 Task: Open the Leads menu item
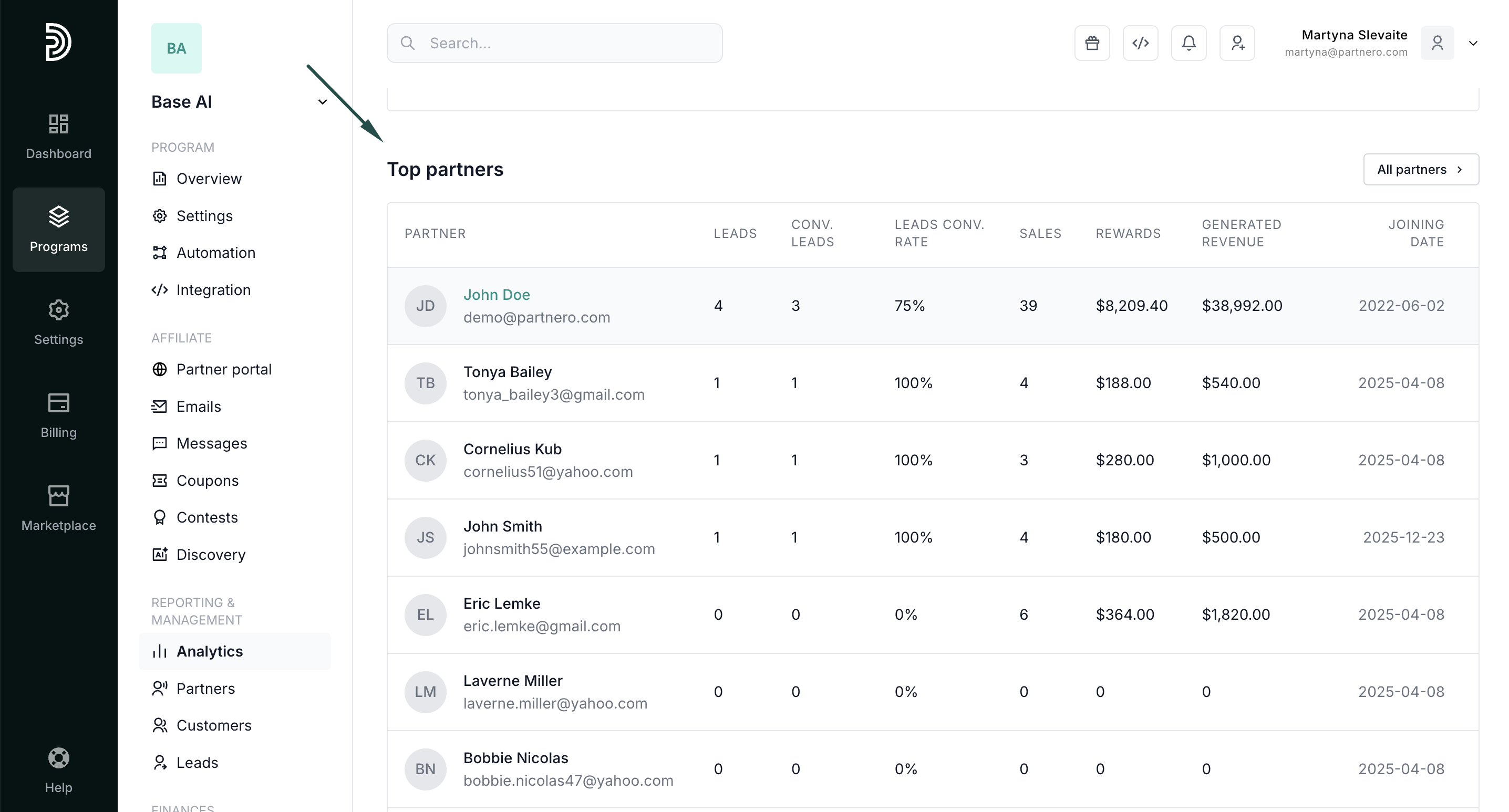pyautogui.click(x=197, y=763)
